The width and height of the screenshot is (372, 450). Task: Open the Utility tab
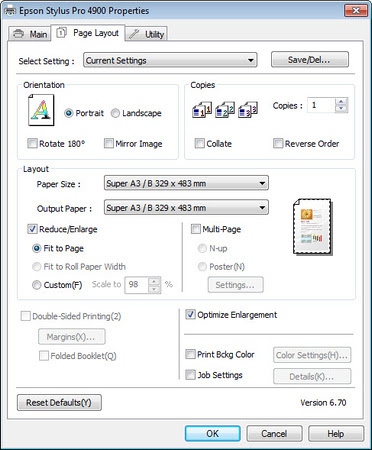pos(146,34)
